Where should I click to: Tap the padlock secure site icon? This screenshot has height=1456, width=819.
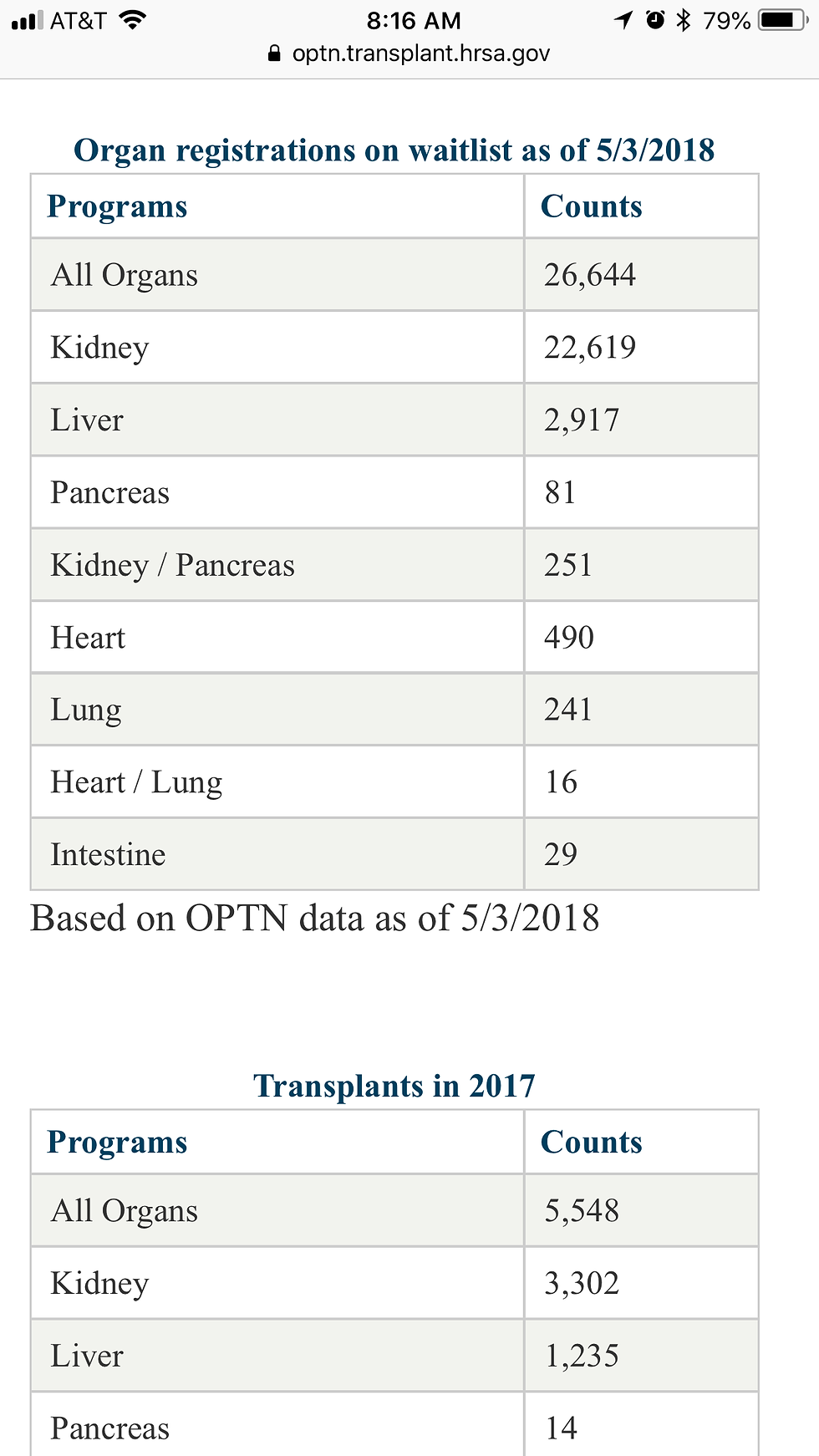(x=273, y=54)
